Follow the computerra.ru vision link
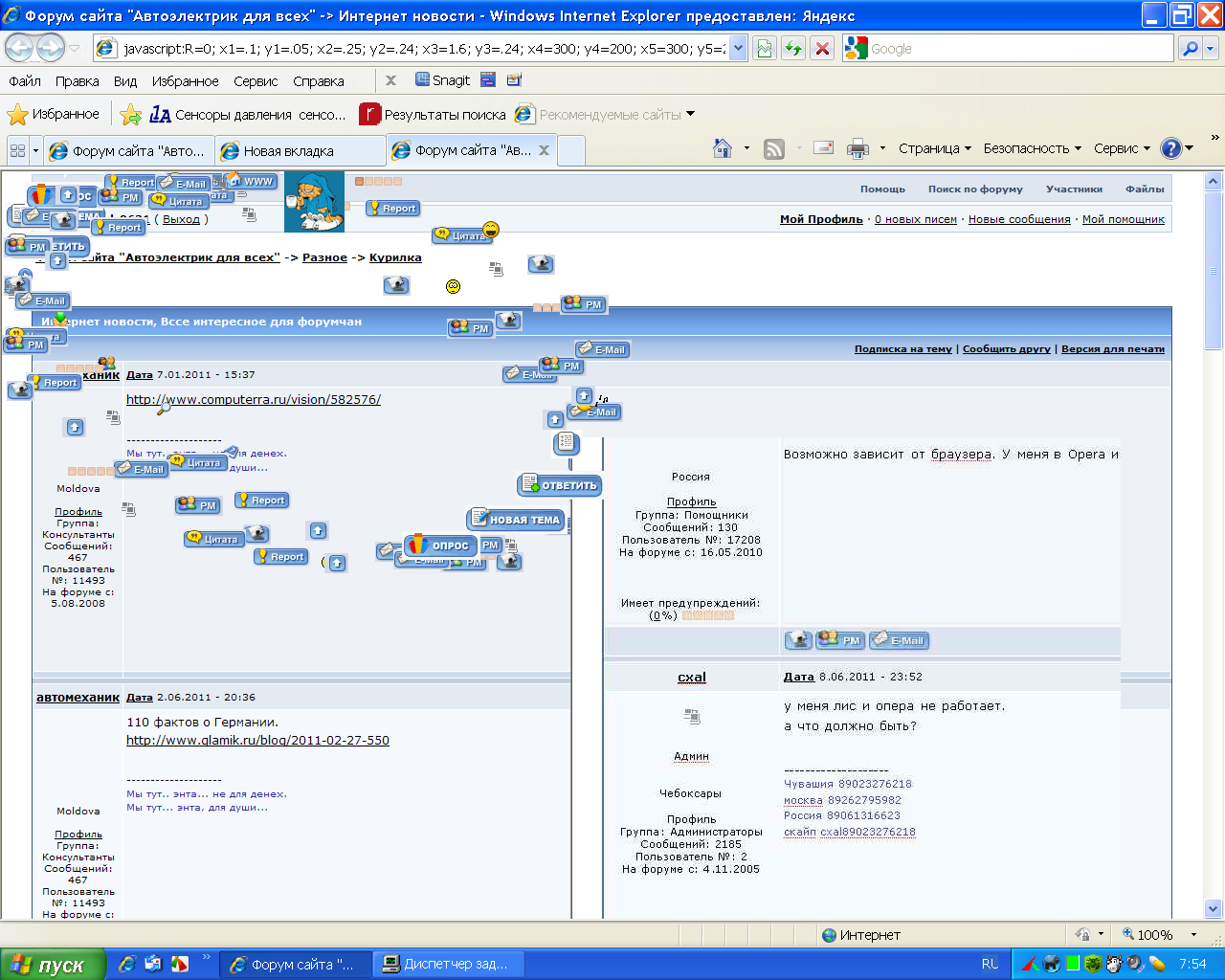The height and width of the screenshot is (980, 1225). (x=254, y=399)
